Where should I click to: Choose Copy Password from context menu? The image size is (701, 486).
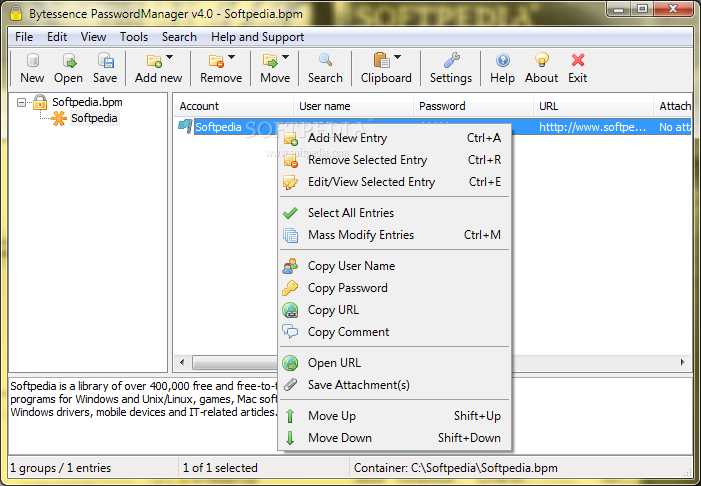(x=394, y=288)
